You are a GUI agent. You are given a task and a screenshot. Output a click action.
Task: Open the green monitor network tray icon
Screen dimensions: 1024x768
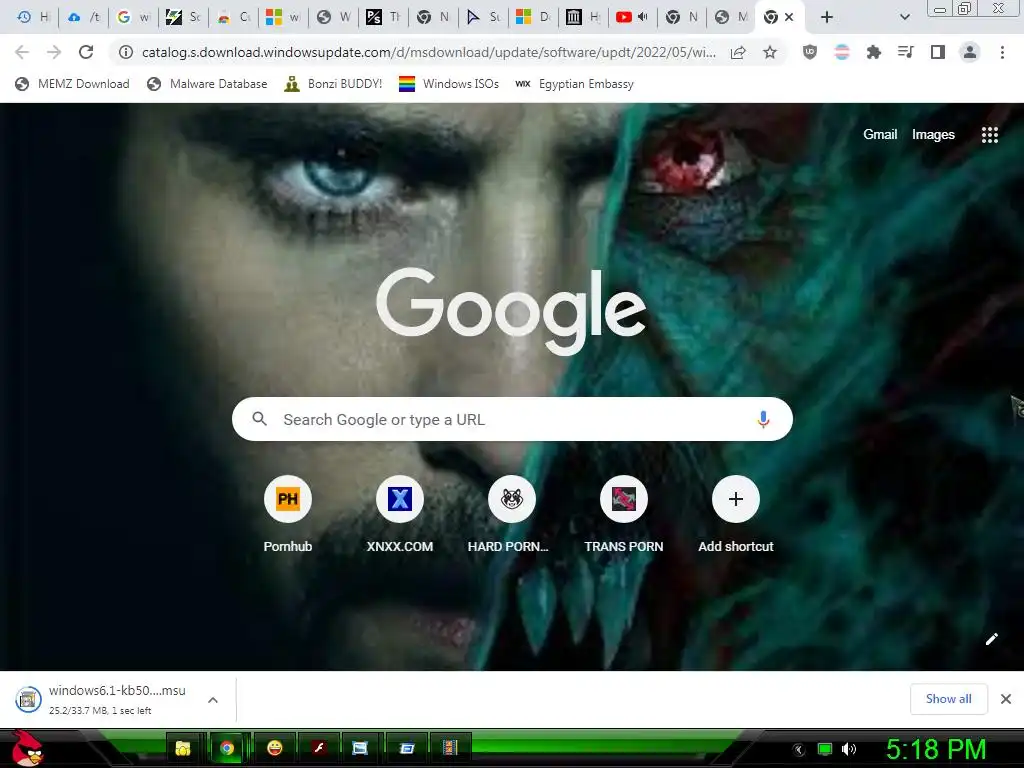coord(825,749)
